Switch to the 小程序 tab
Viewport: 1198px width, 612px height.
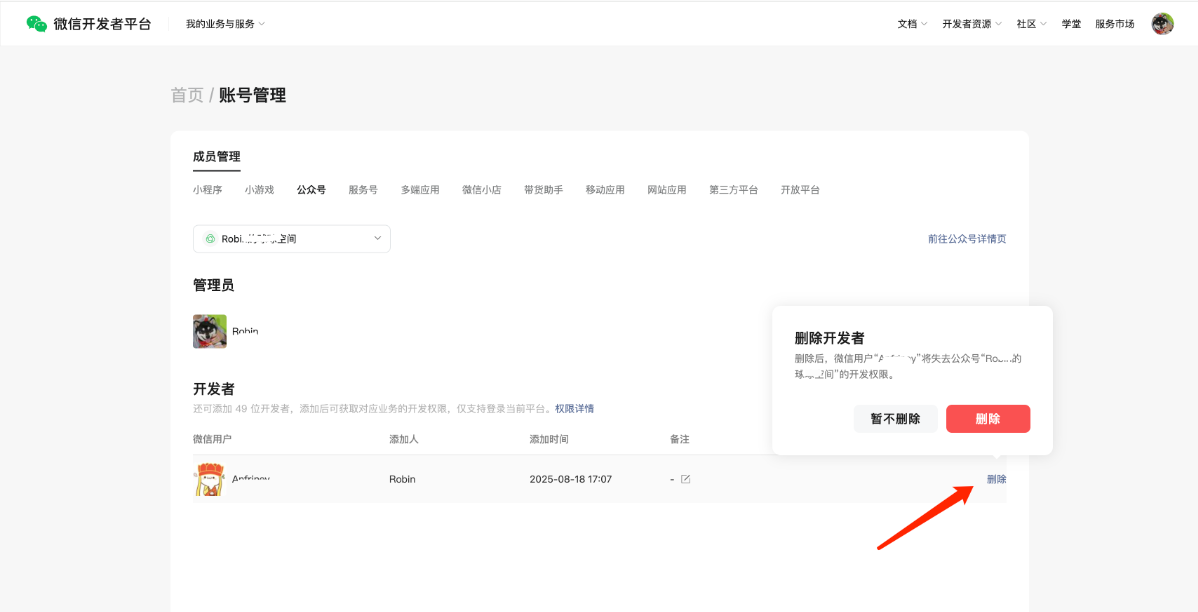(207, 190)
